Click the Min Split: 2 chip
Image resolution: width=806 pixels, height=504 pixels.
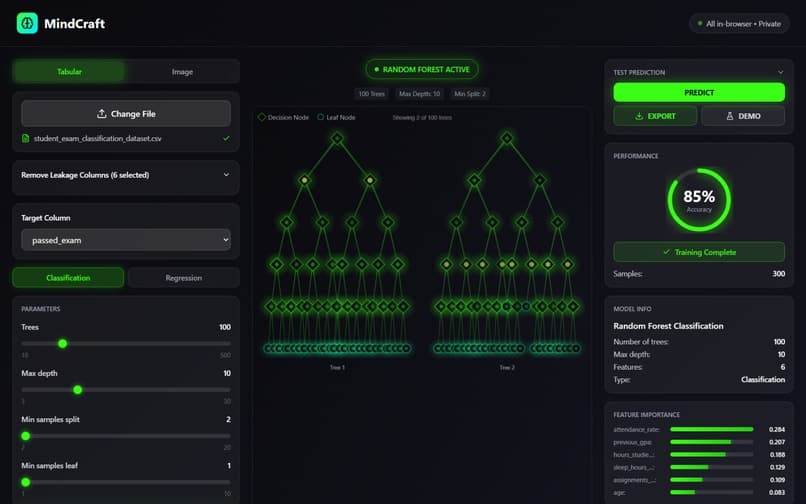(470, 94)
